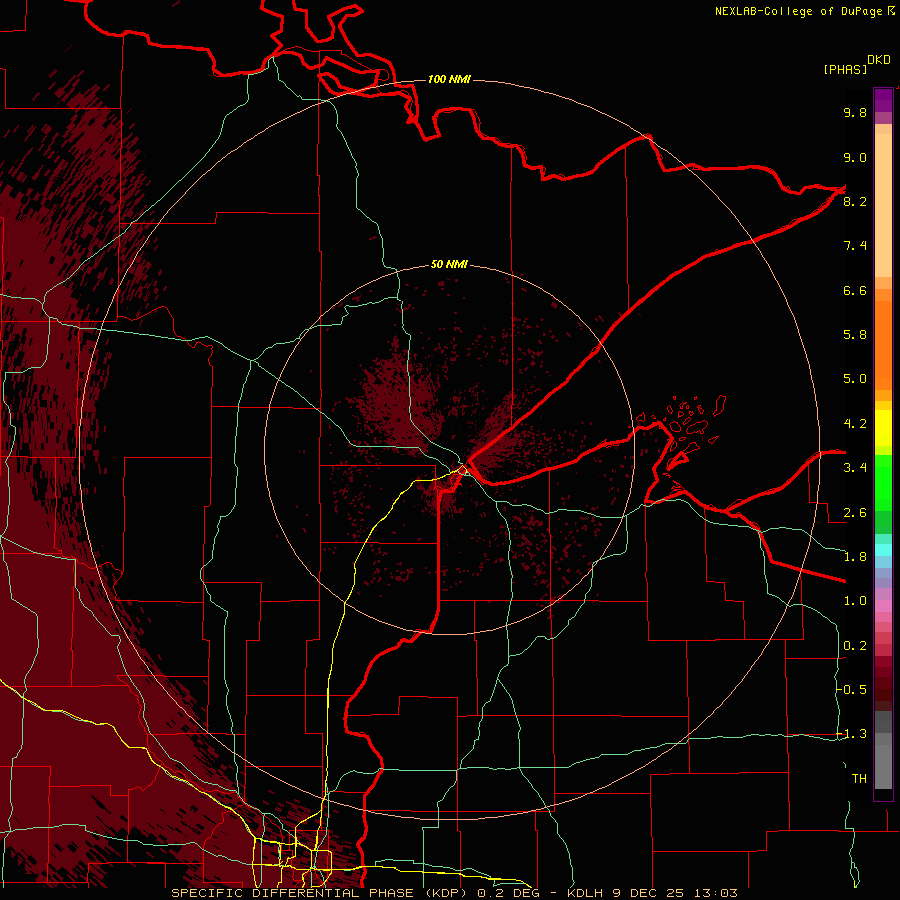Select the 1.8 legend value
This screenshot has width=900, height=900.
tap(855, 557)
